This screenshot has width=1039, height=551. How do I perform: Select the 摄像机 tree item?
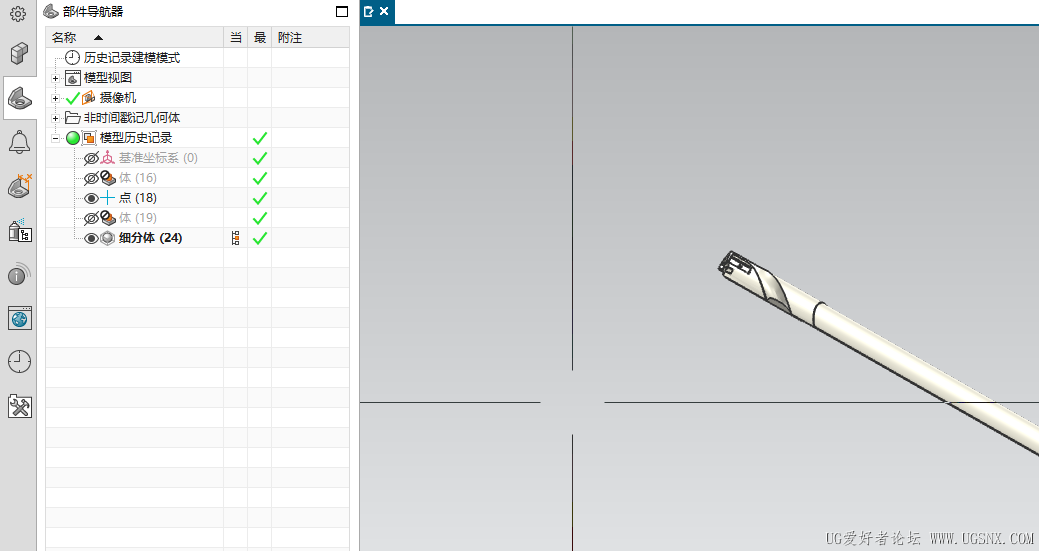point(118,97)
